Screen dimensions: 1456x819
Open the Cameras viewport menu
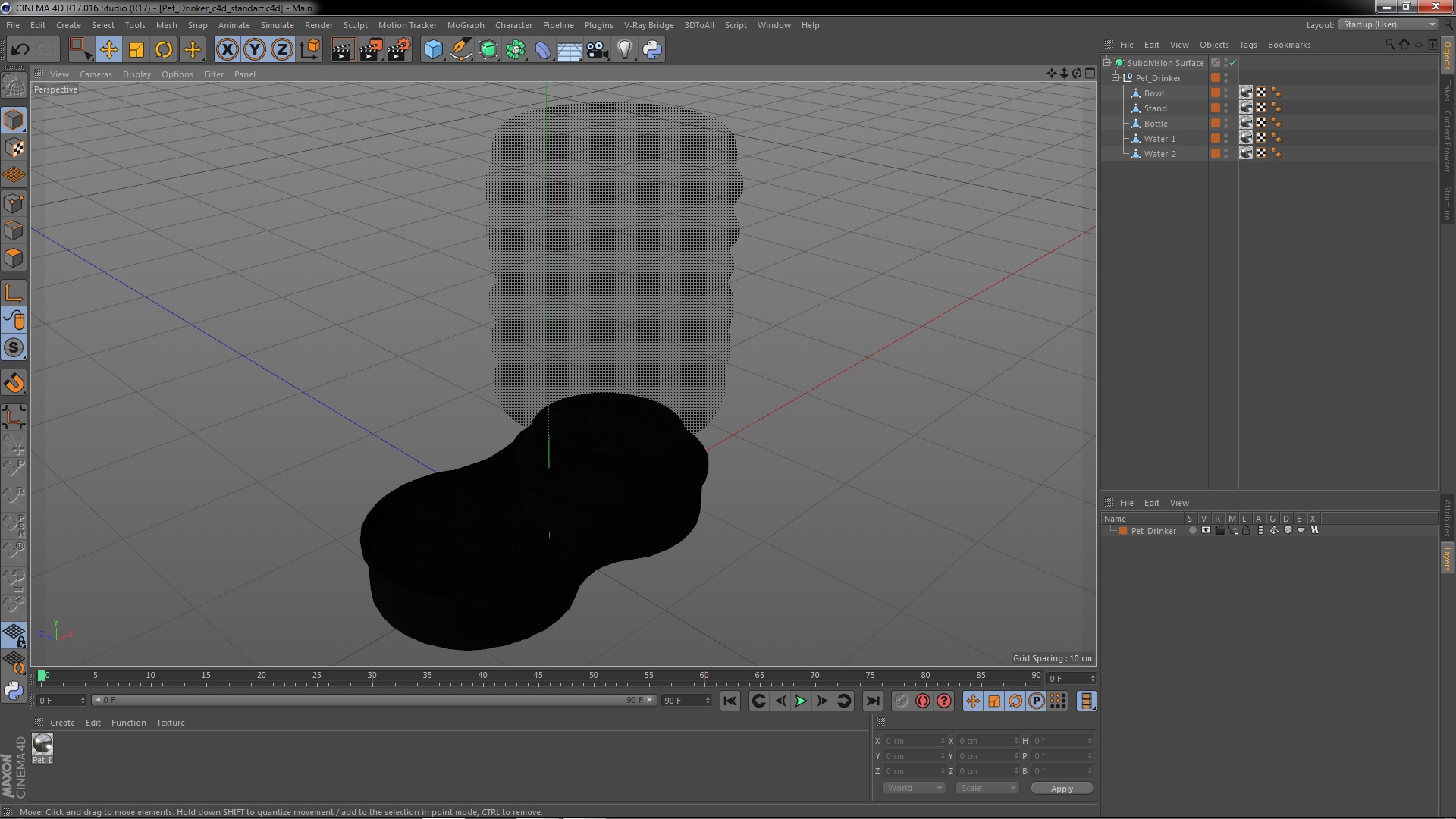point(96,74)
